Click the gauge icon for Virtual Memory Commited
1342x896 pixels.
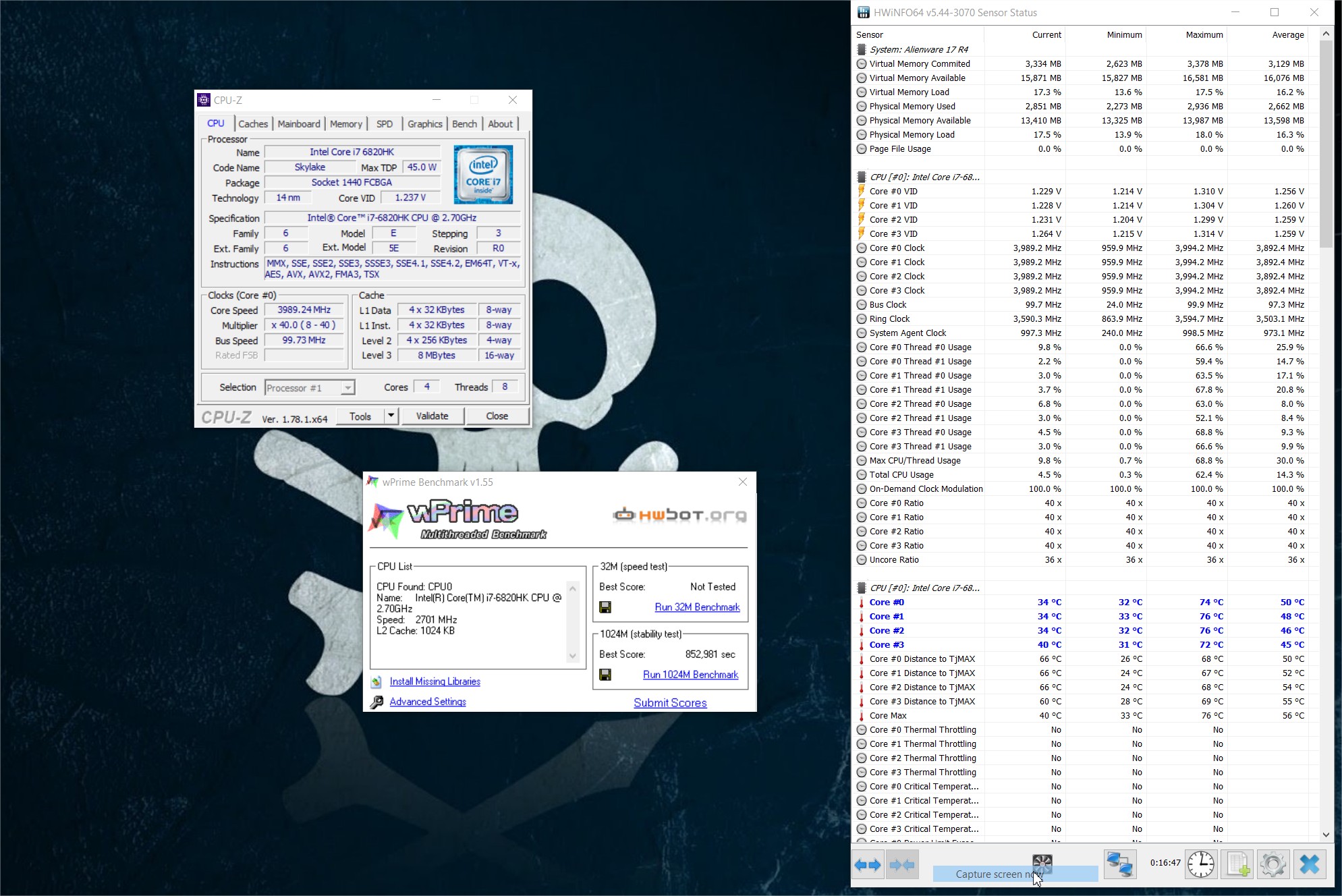862,64
